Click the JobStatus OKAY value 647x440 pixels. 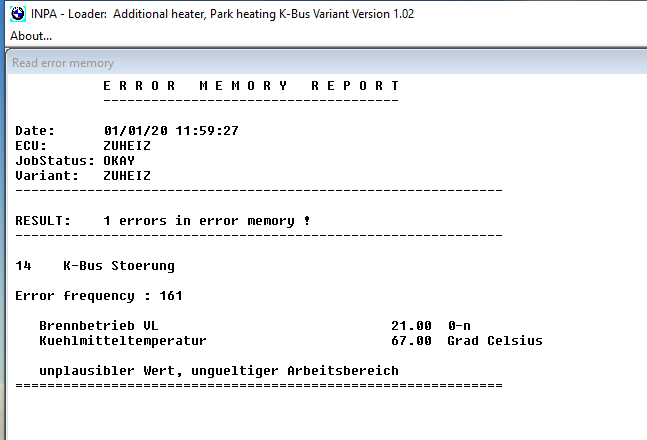(119, 161)
